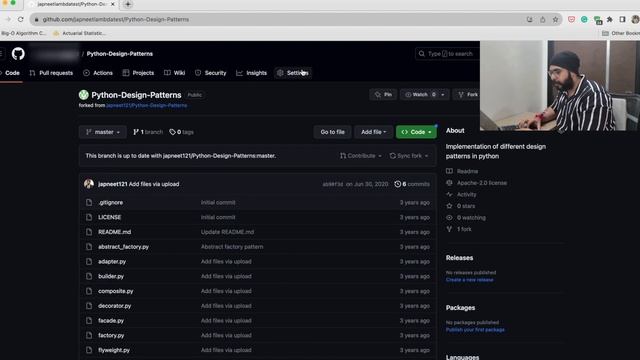
Task: Open the Packages heading link
Action: click(460, 308)
